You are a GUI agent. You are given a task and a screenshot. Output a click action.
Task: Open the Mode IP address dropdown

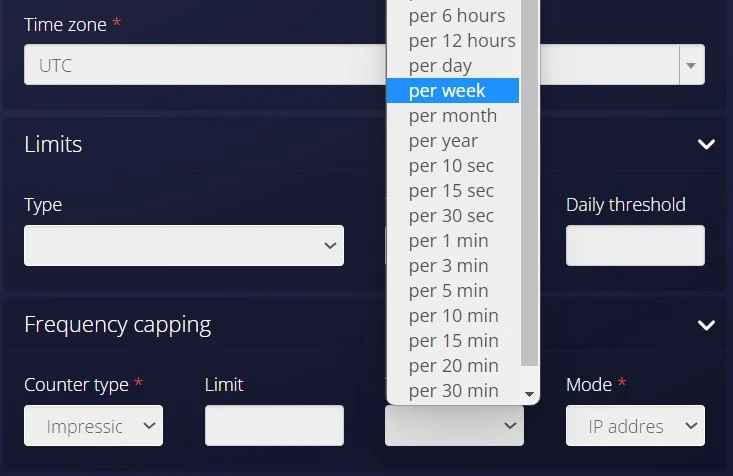coord(635,426)
